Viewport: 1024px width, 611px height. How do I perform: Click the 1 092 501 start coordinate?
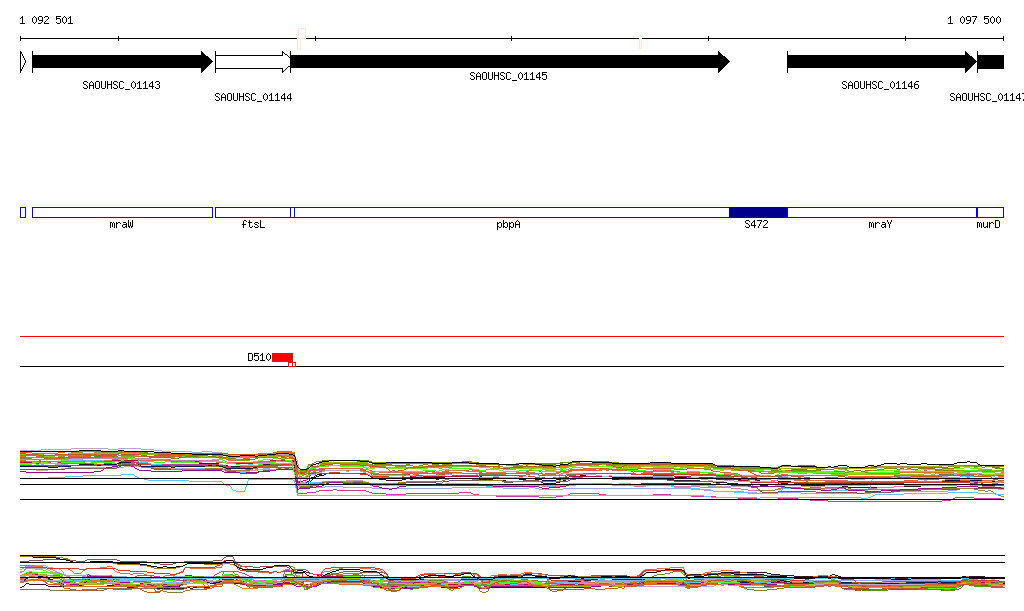click(46, 20)
